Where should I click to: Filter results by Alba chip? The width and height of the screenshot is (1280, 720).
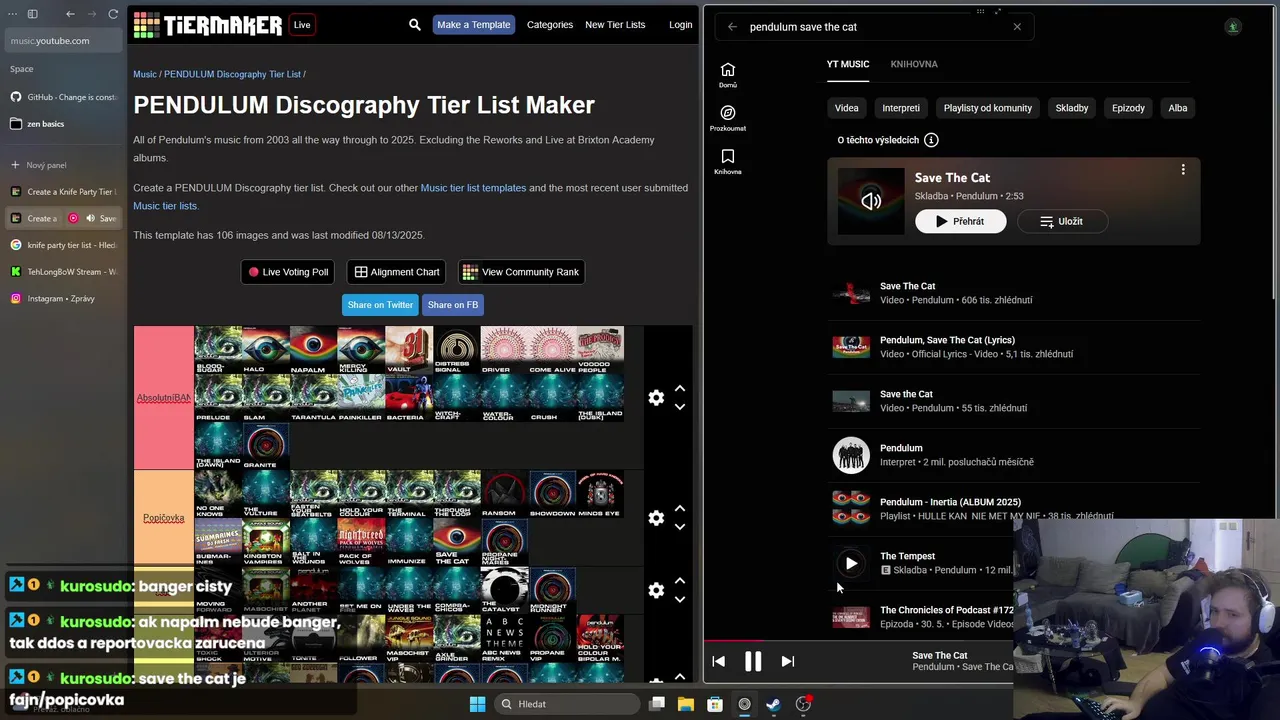point(1178,108)
